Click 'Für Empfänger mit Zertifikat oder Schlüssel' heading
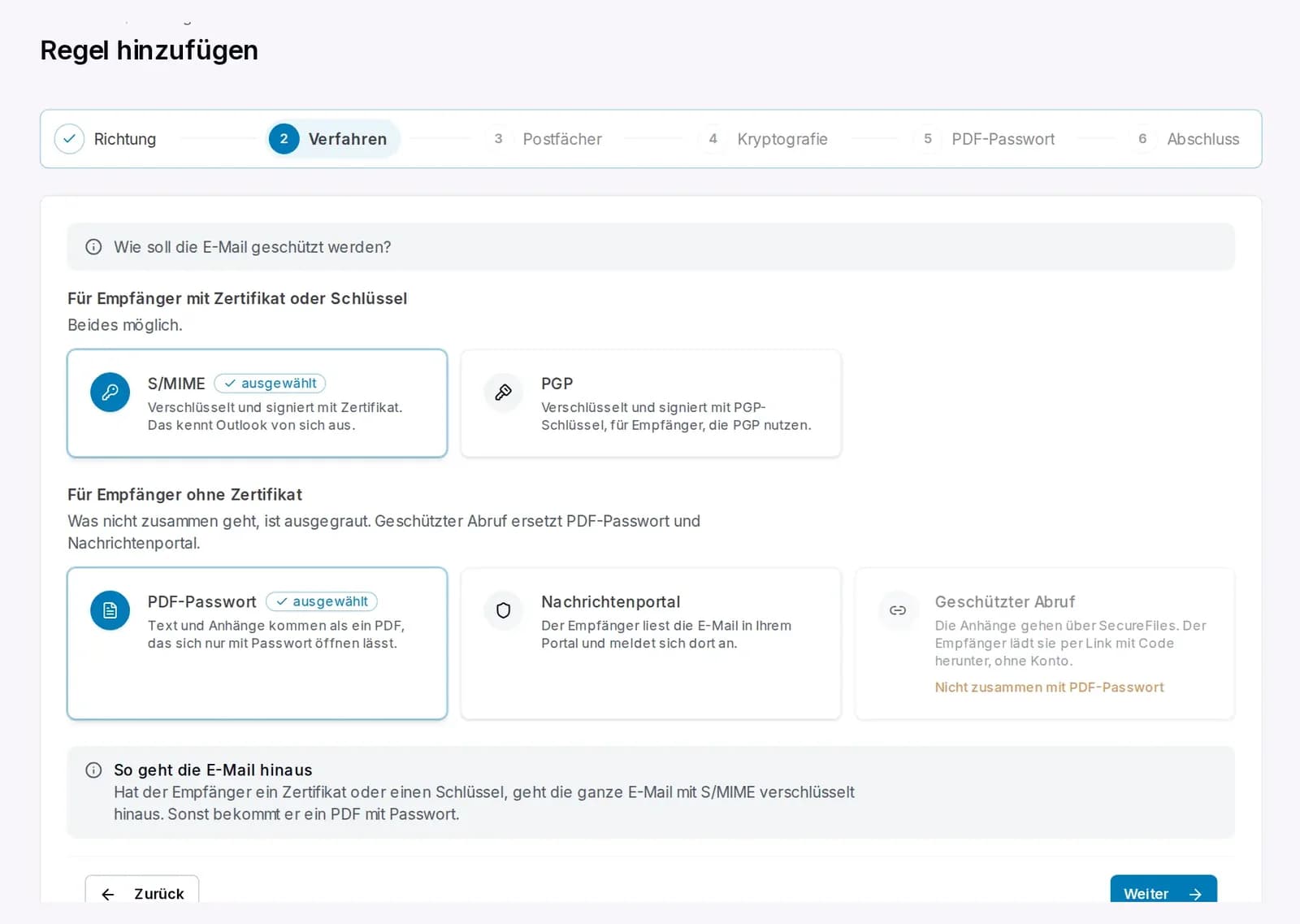The height and width of the screenshot is (924, 1300). (237, 298)
